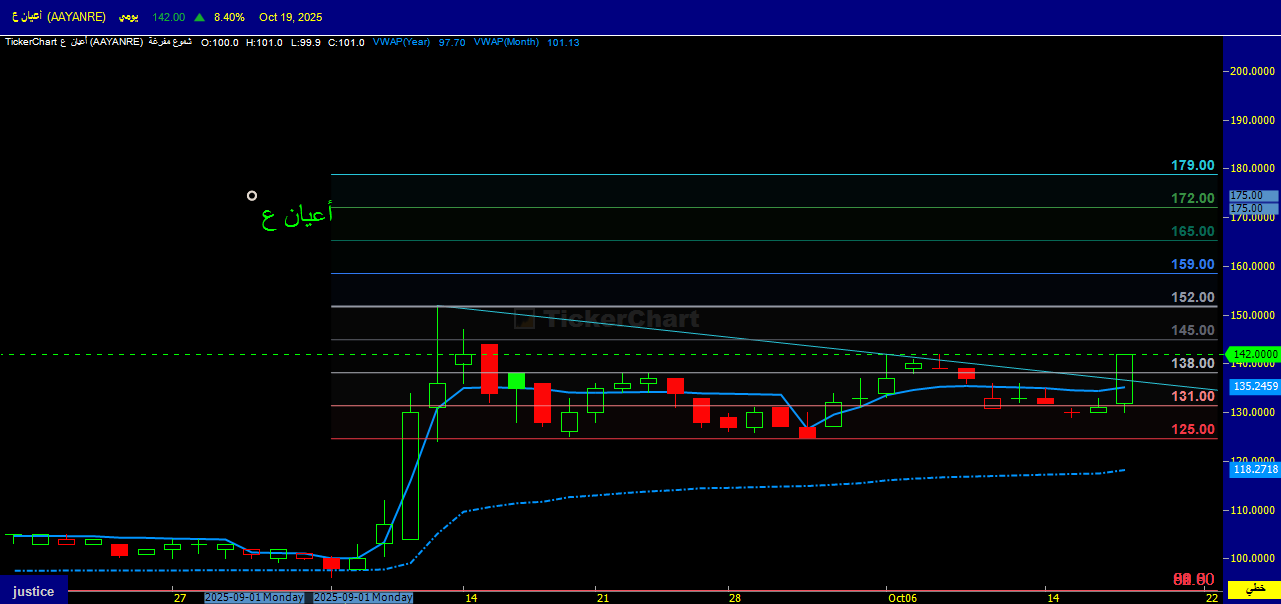Image resolution: width=1281 pixels, height=604 pixels.
Task: Select the green Arabic stock name annotation
Action: (x=297, y=215)
